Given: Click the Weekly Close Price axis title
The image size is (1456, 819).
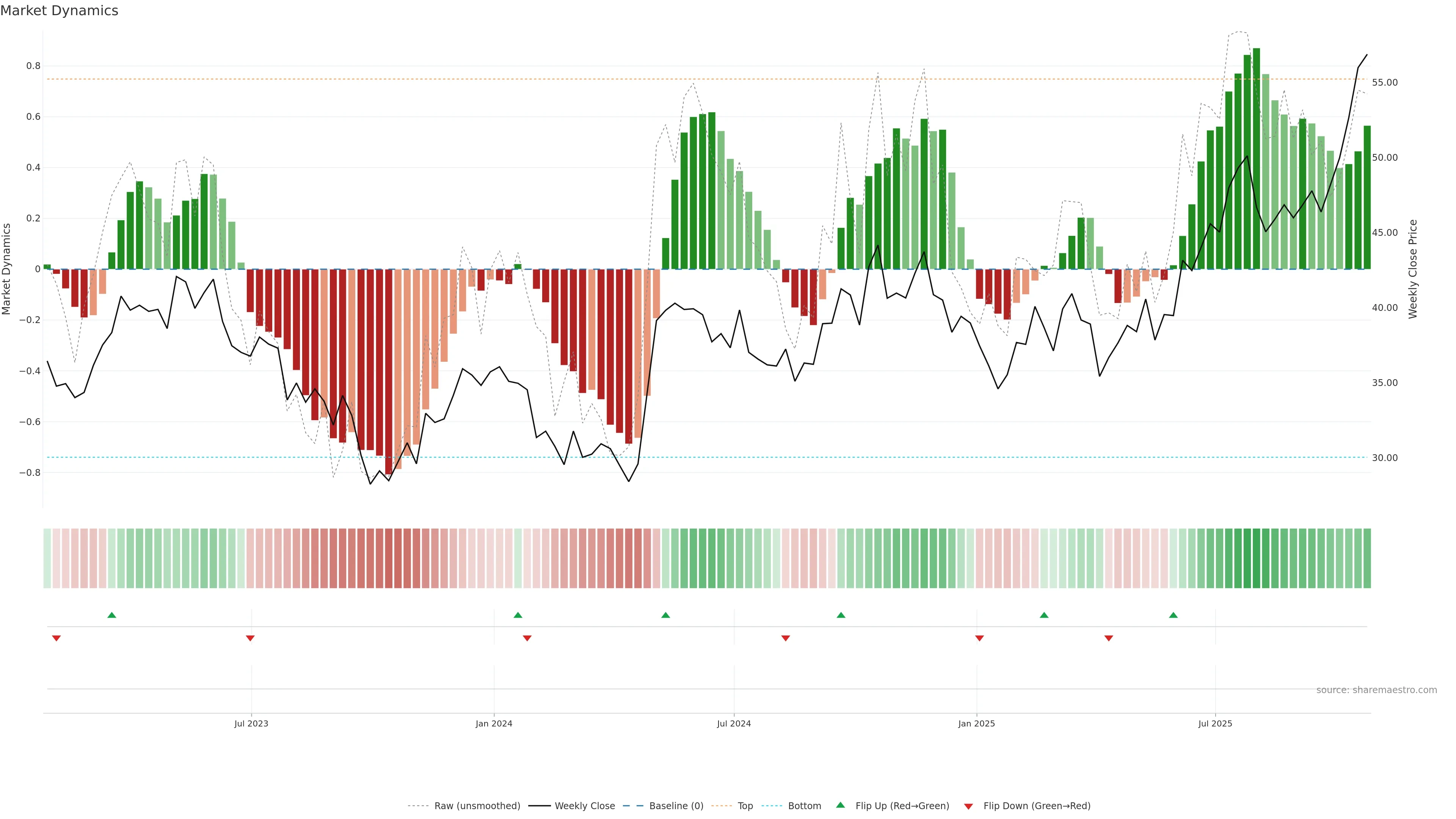Looking at the screenshot, I should (x=1412, y=269).
